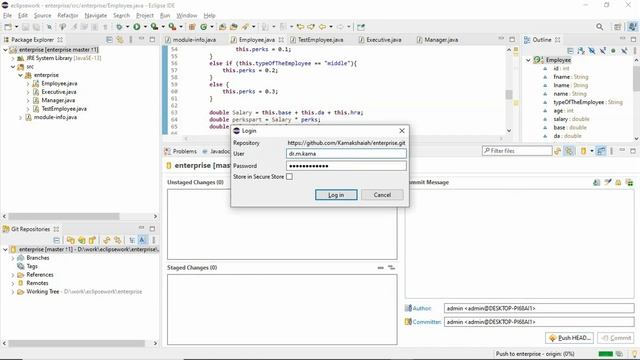Clone a Git repository icon
640x360 pixels.
pyautogui.click(x=82, y=240)
